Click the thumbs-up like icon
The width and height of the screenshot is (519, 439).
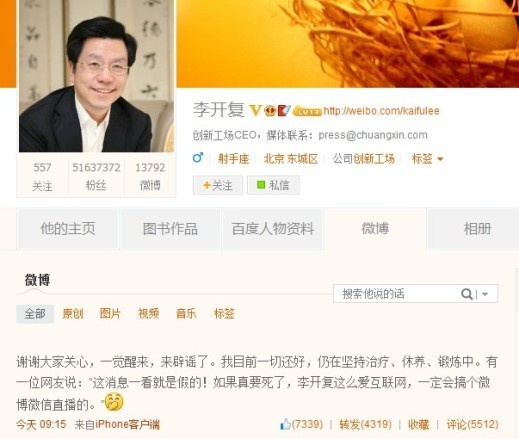coord(285,424)
